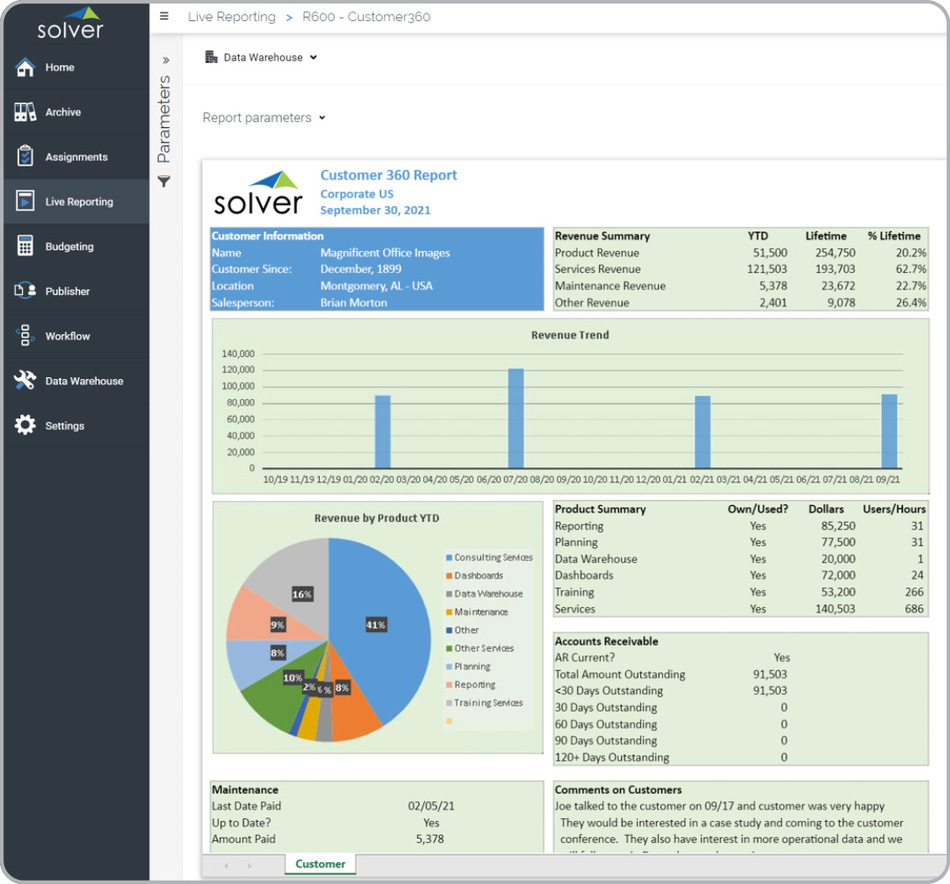Open the Publisher icon
The height and width of the screenshot is (884, 950).
[x=25, y=291]
